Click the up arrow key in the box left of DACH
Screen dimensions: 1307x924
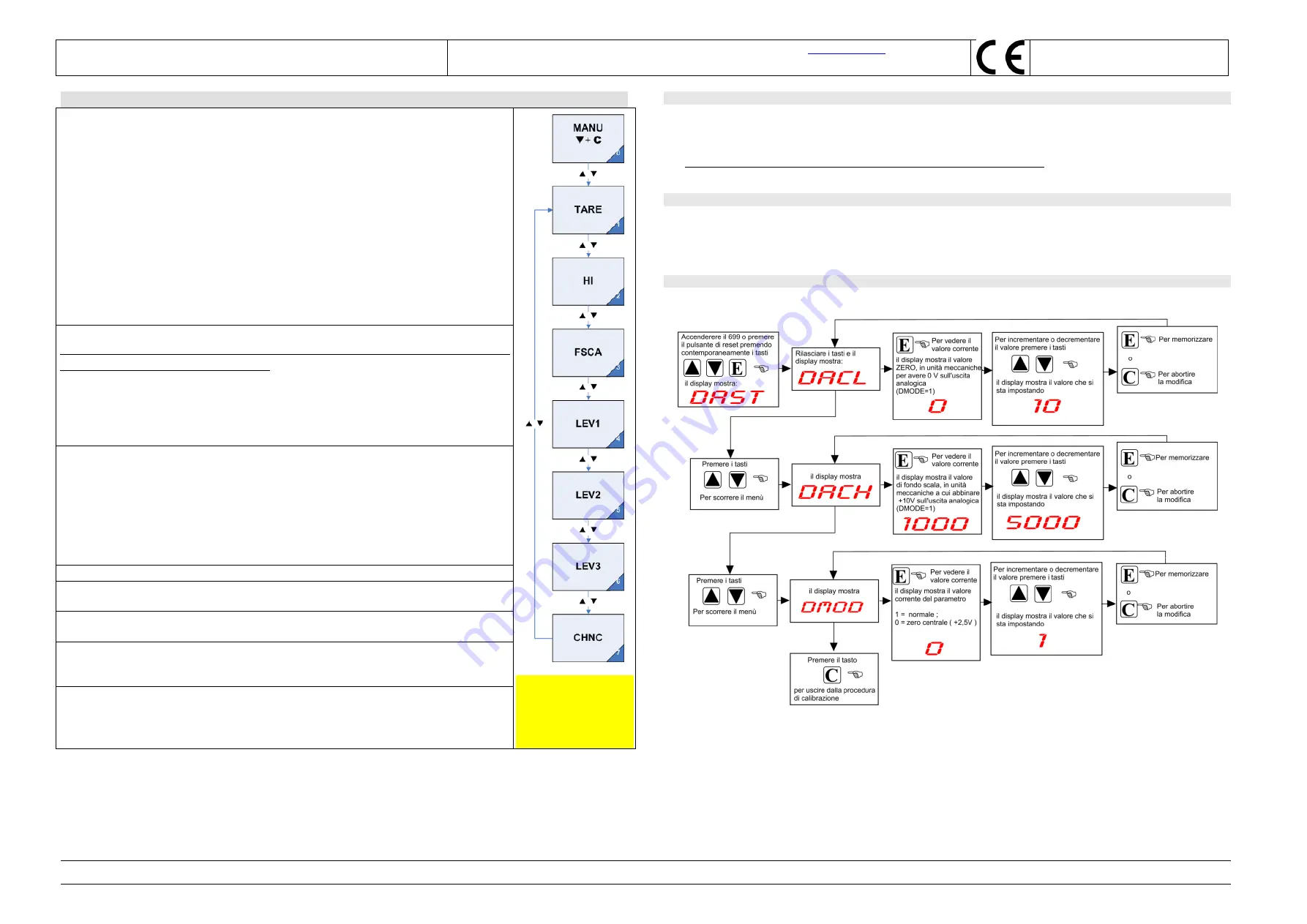(x=713, y=480)
